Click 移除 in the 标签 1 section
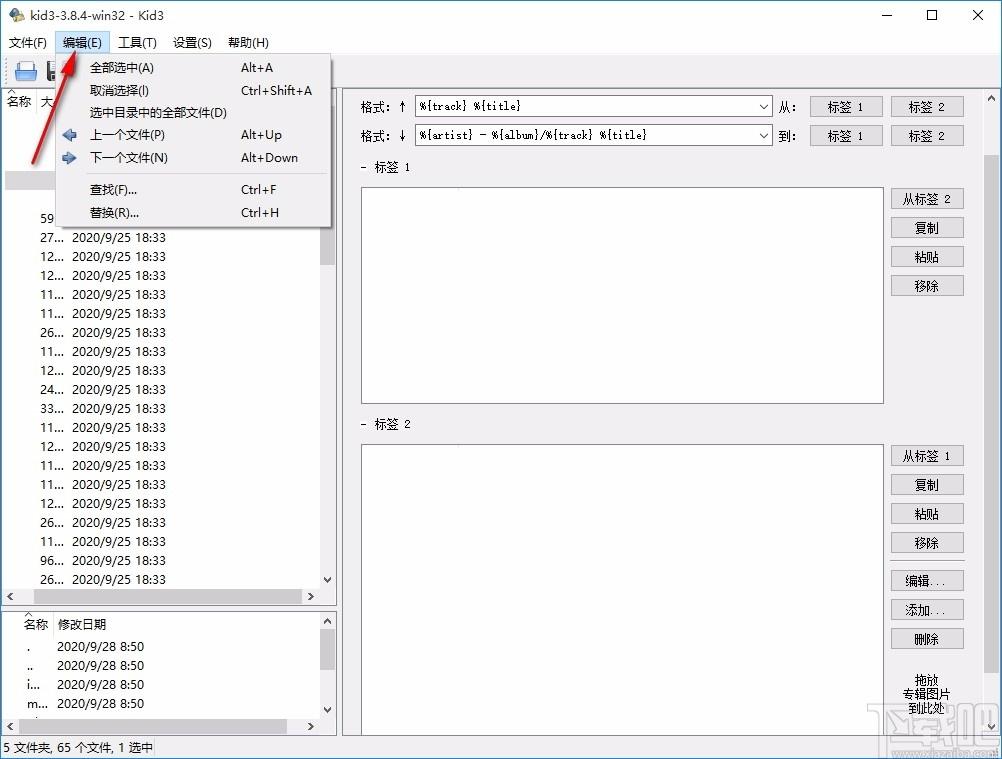This screenshot has height=759, width=1002. [x=927, y=286]
